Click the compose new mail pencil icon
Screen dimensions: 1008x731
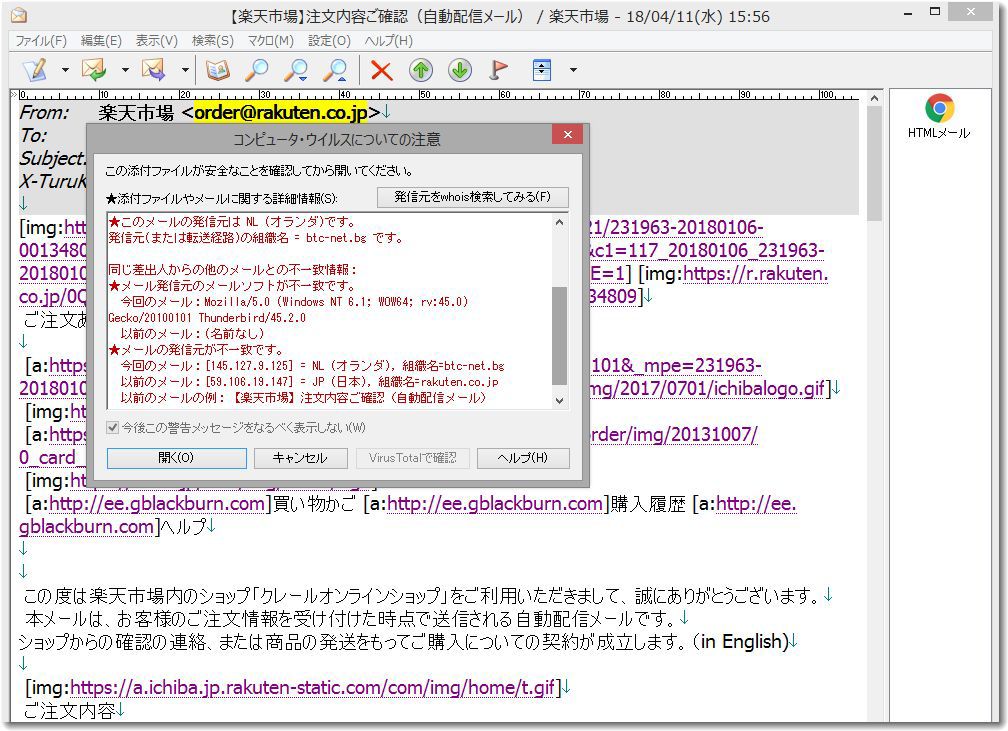click(x=35, y=69)
